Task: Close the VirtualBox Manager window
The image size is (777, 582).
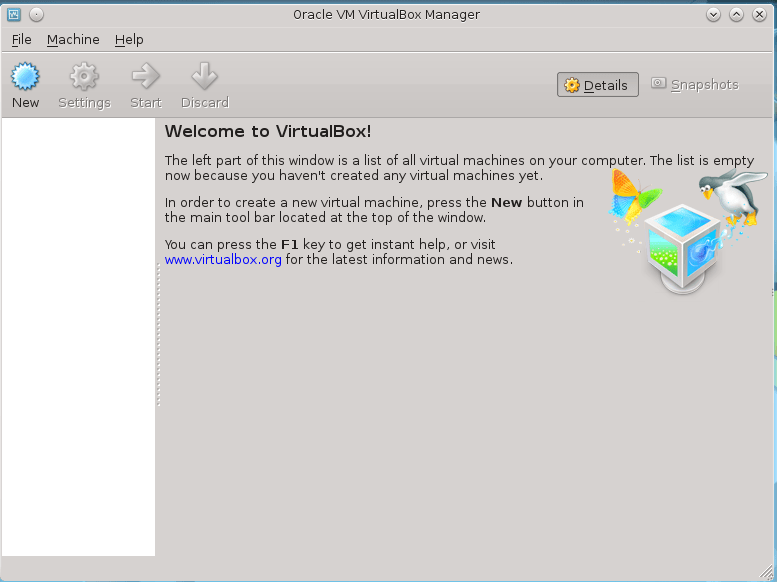Action: 759,14
